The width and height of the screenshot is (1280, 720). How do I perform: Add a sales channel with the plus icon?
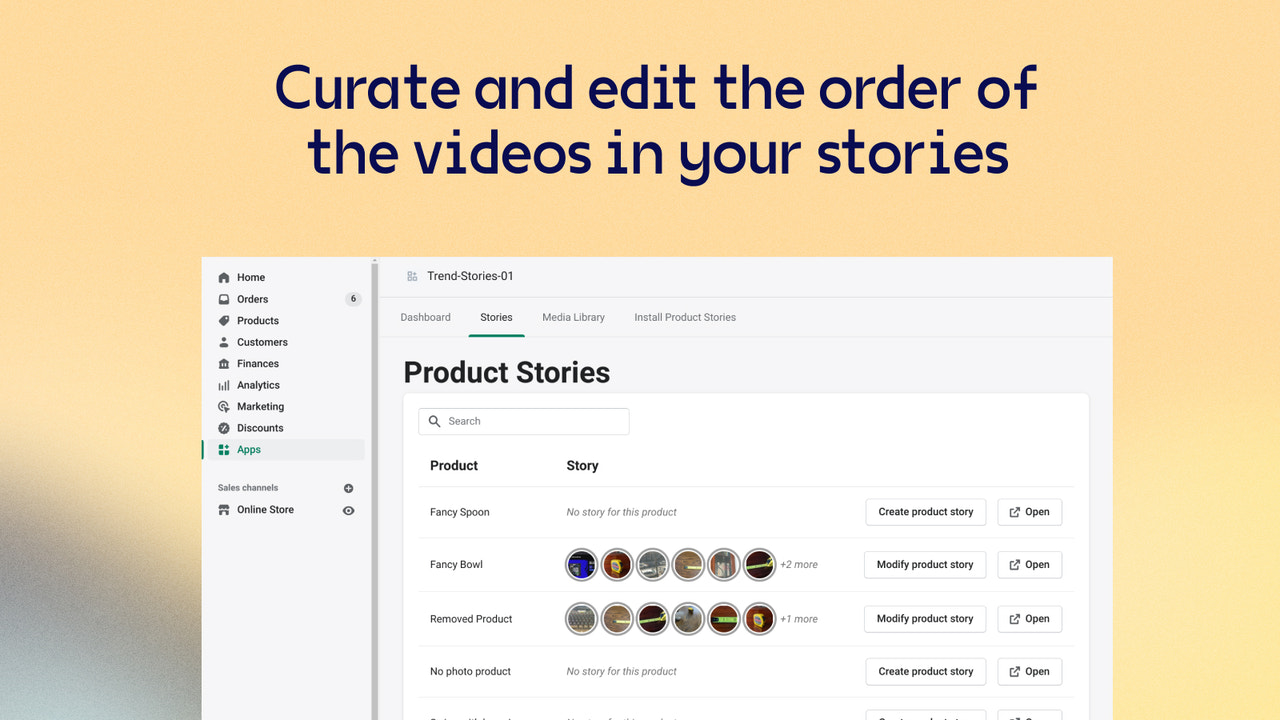click(348, 488)
